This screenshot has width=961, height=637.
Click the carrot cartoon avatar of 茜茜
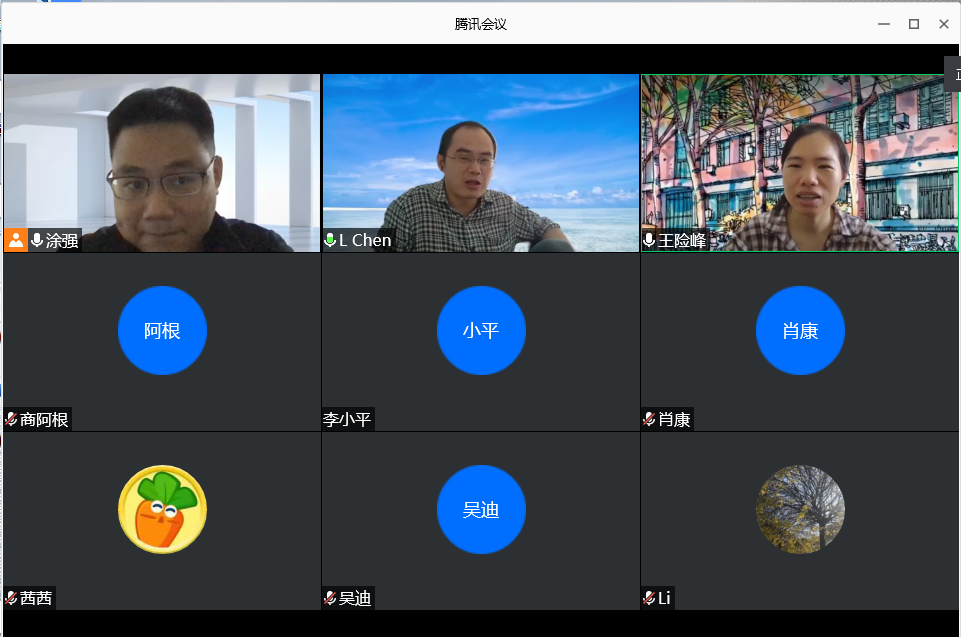(162, 509)
